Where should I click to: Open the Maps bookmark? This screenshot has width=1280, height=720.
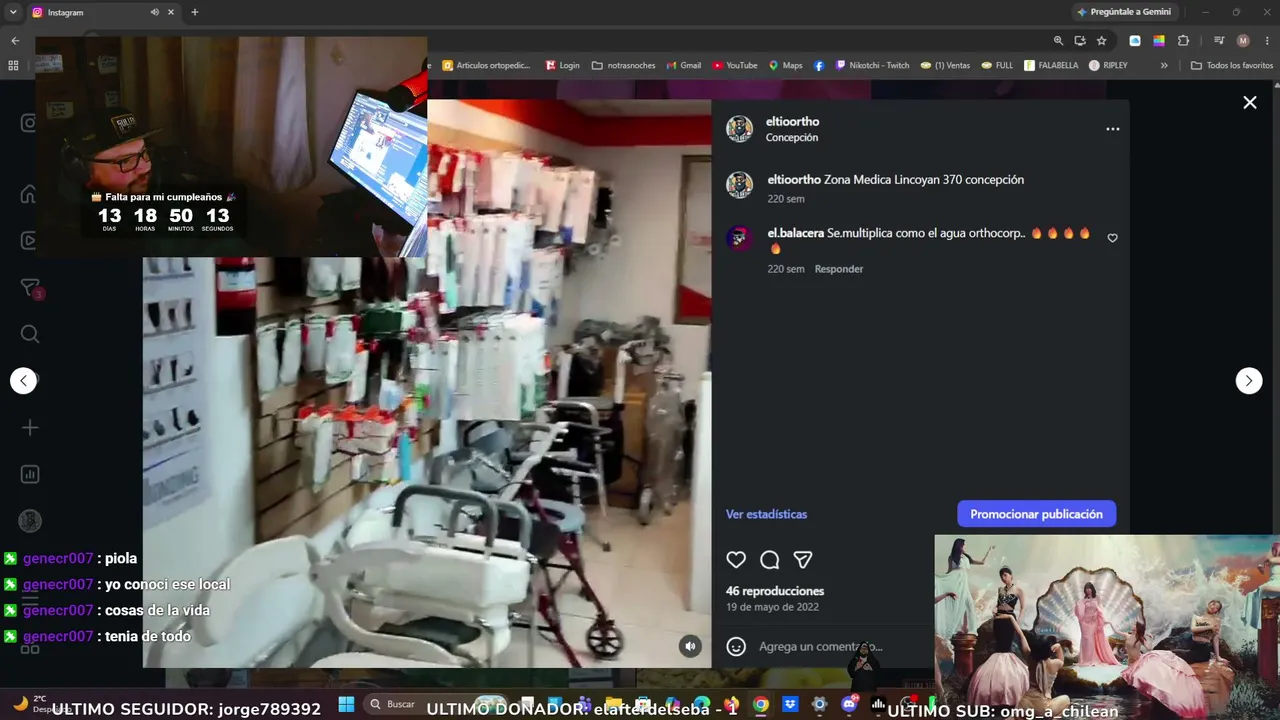click(785, 65)
